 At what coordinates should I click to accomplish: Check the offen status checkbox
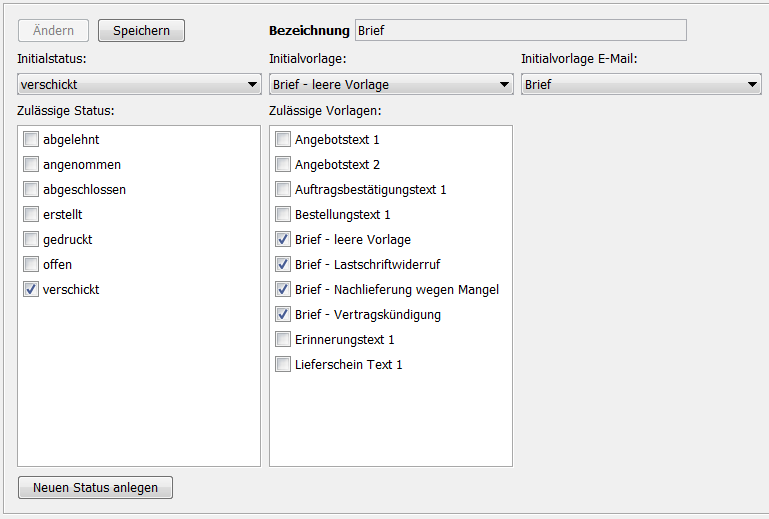(x=32, y=265)
